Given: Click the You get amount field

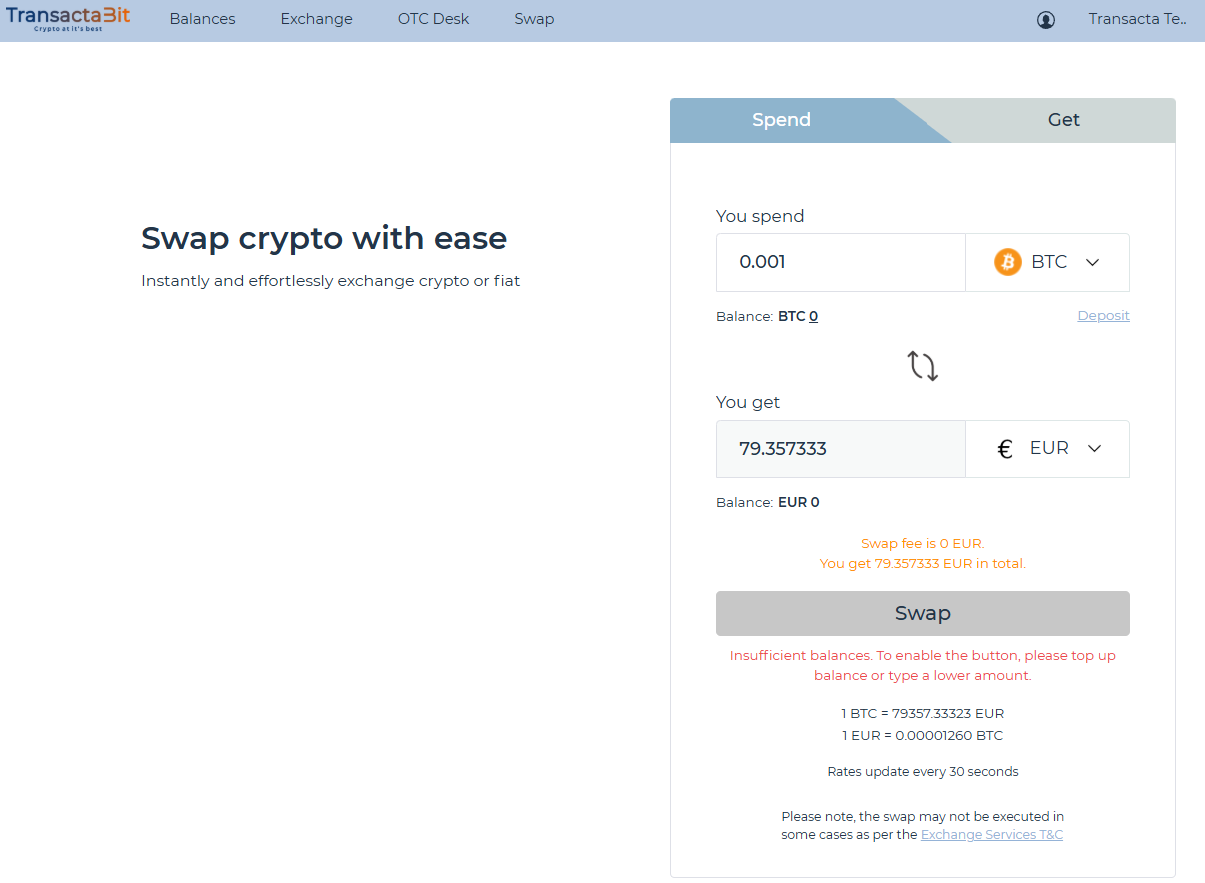Looking at the screenshot, I should pos(840,449).
